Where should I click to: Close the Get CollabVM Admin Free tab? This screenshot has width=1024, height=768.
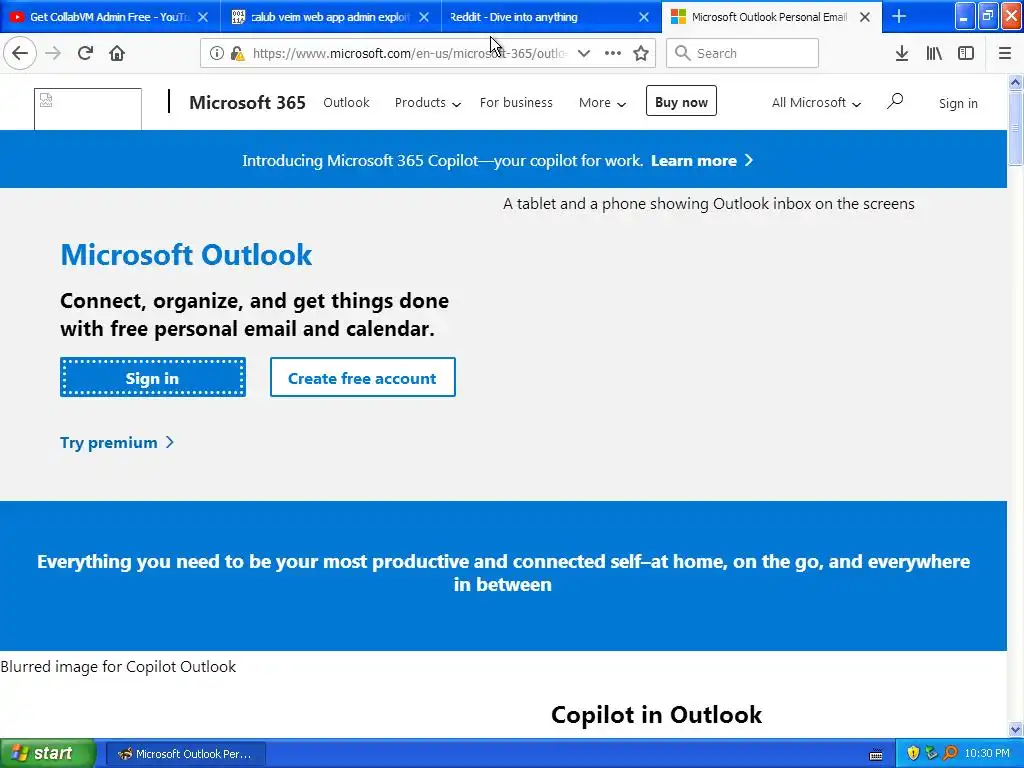(203, 17)
